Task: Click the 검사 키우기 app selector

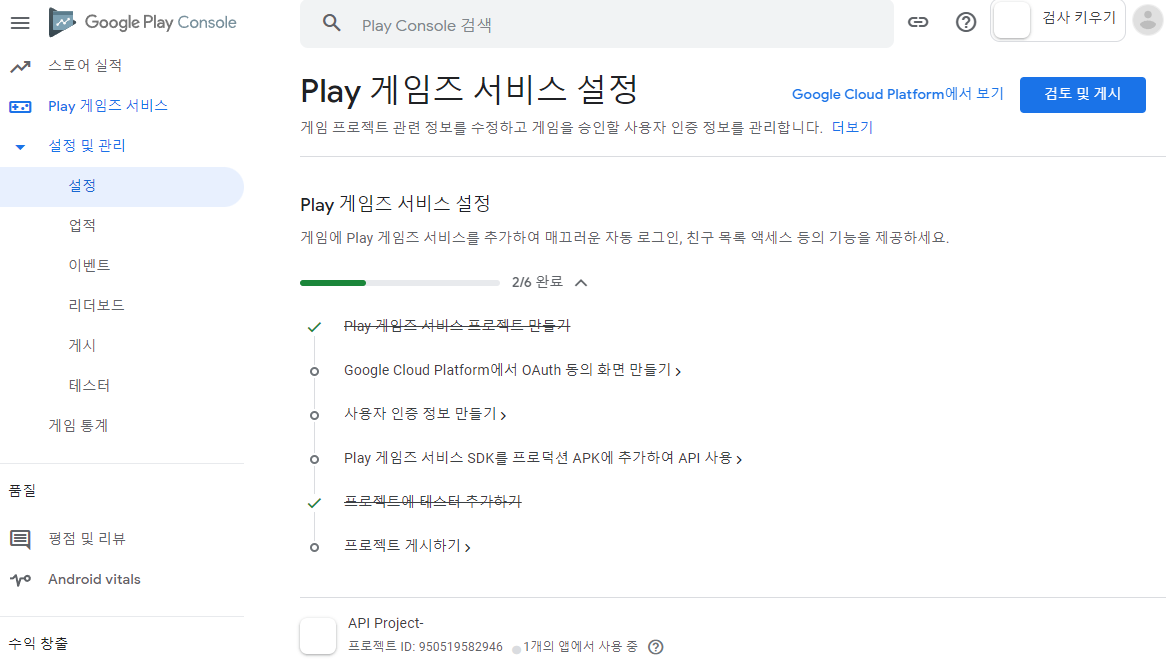Action: click(x=1057, y=21)
